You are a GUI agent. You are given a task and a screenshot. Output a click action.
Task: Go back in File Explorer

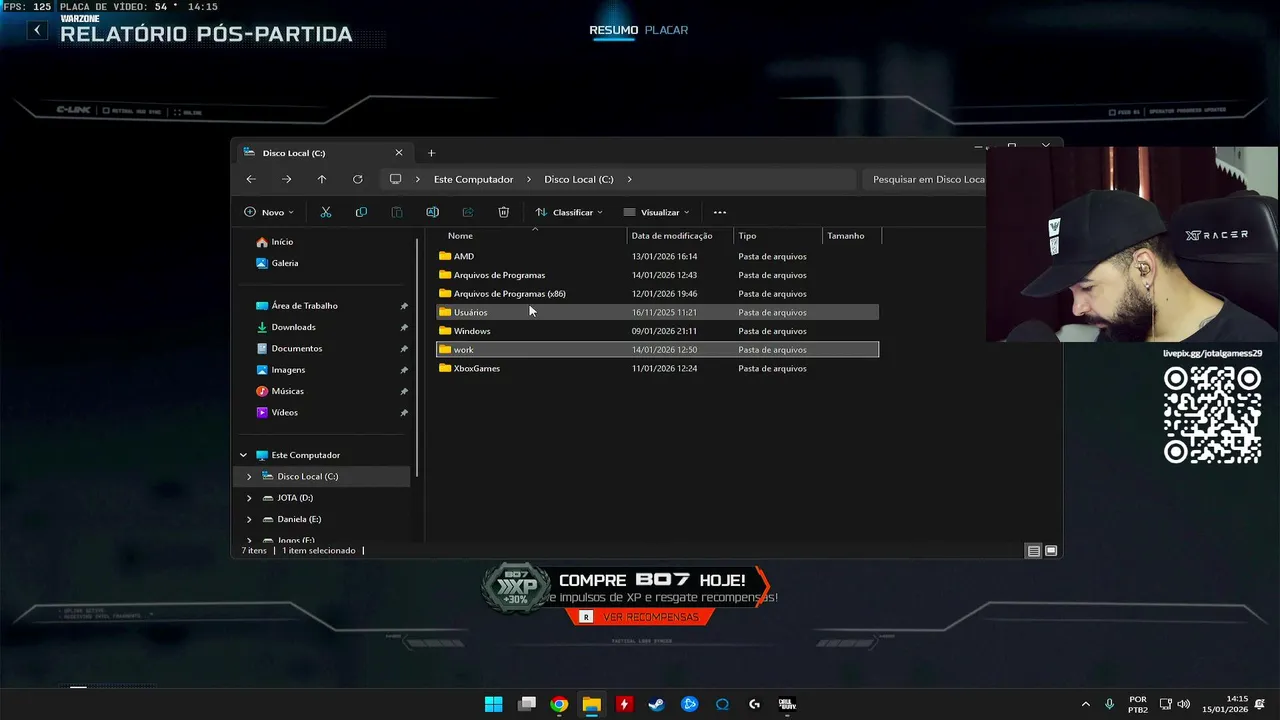251,179
